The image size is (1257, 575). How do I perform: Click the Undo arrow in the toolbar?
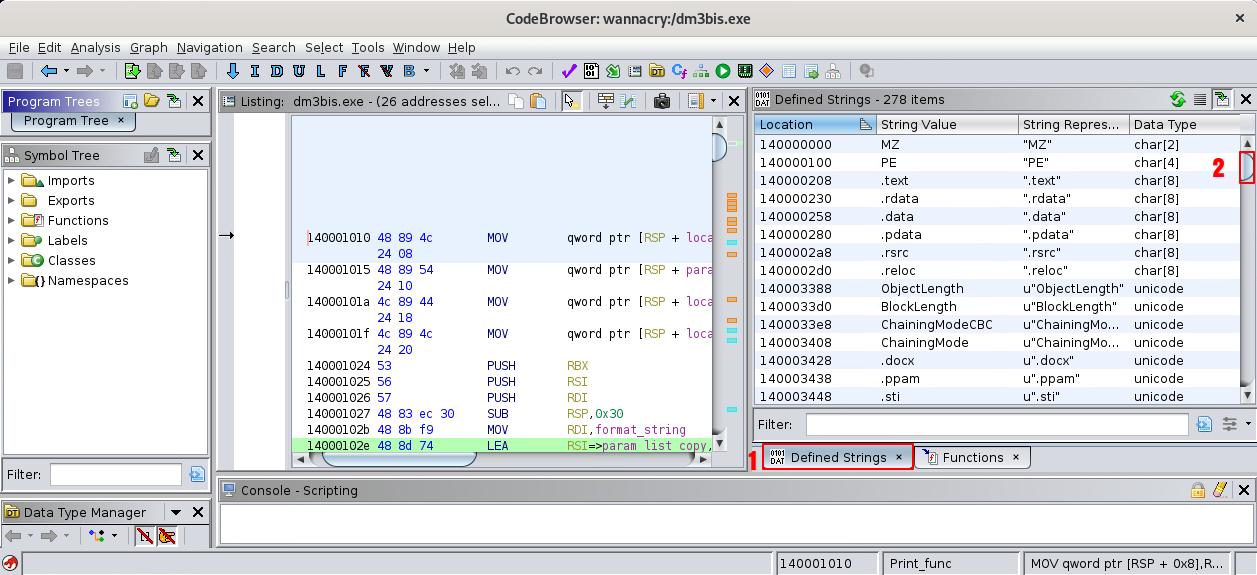point(513,71)
